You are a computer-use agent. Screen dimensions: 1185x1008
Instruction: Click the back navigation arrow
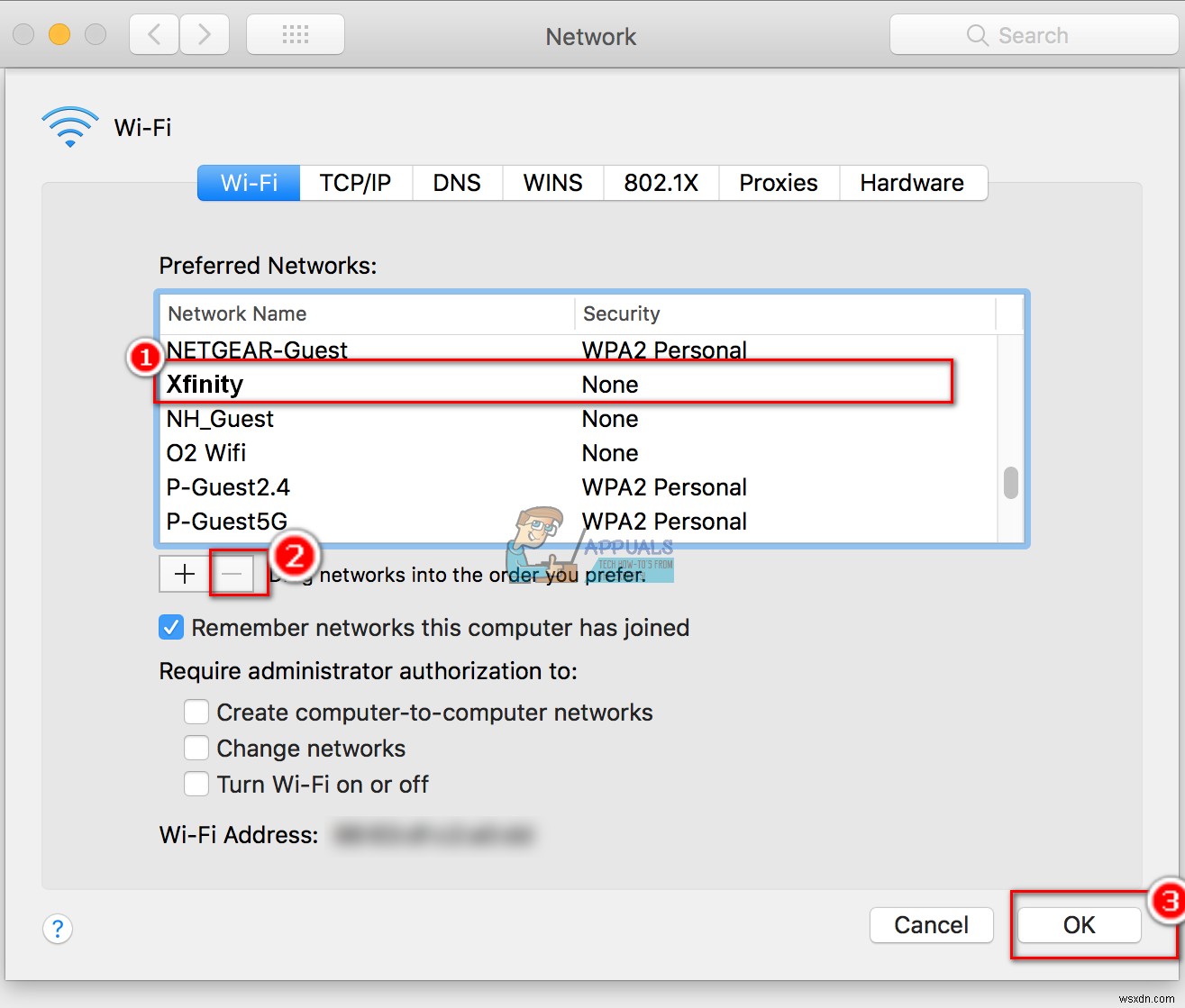[x=153, y=34]
